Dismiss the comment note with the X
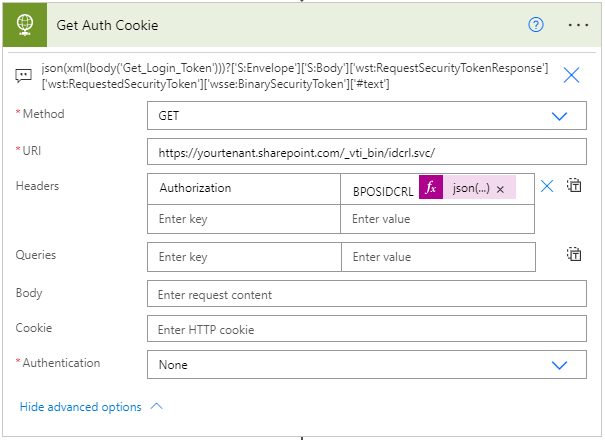The width and height of the screenshot is (605, 440). 572,75
